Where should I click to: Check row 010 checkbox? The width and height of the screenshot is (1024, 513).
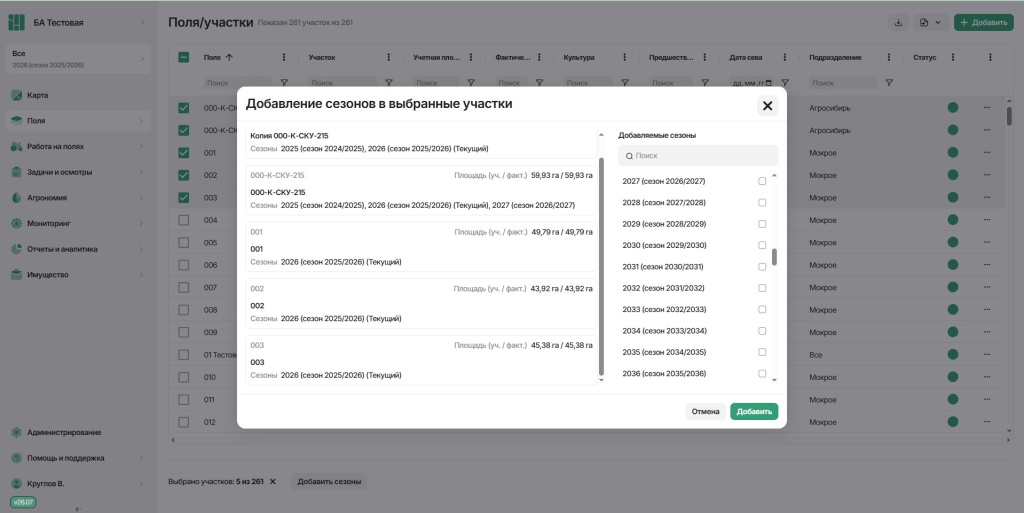[x=184, y=377]
